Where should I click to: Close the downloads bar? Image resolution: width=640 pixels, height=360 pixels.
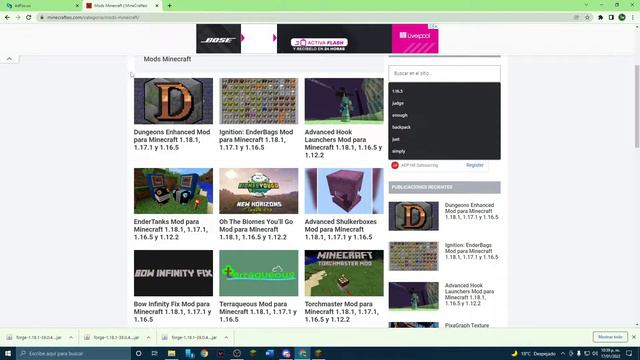pos(634,337)
